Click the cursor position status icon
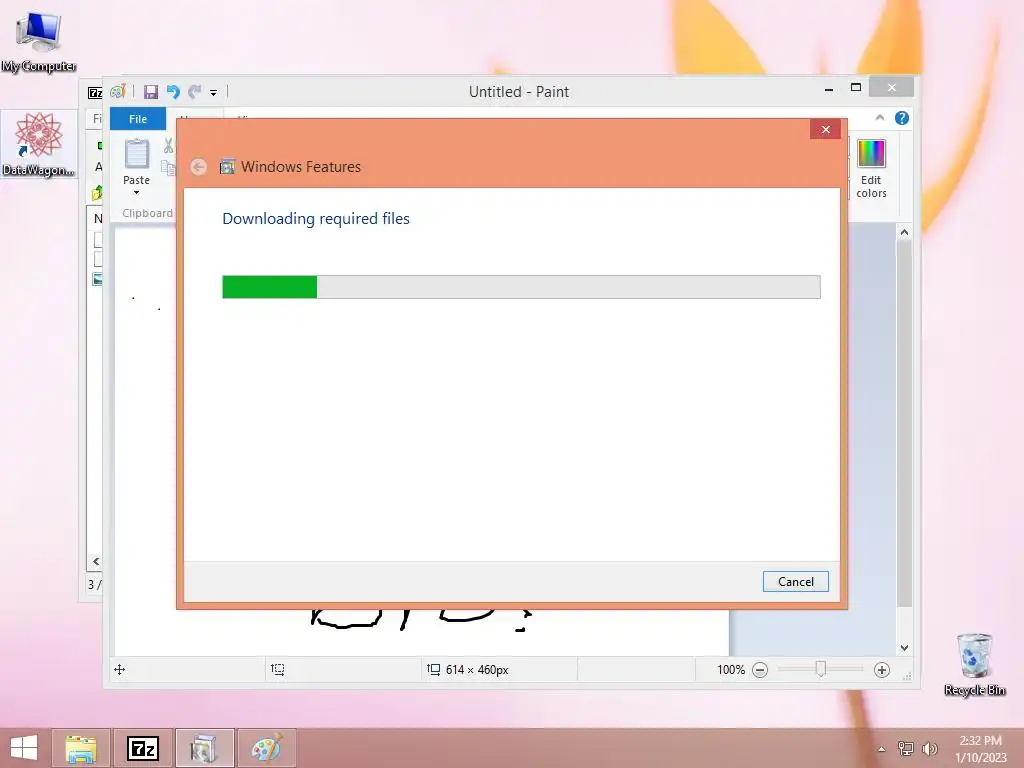 pos(120,669)
